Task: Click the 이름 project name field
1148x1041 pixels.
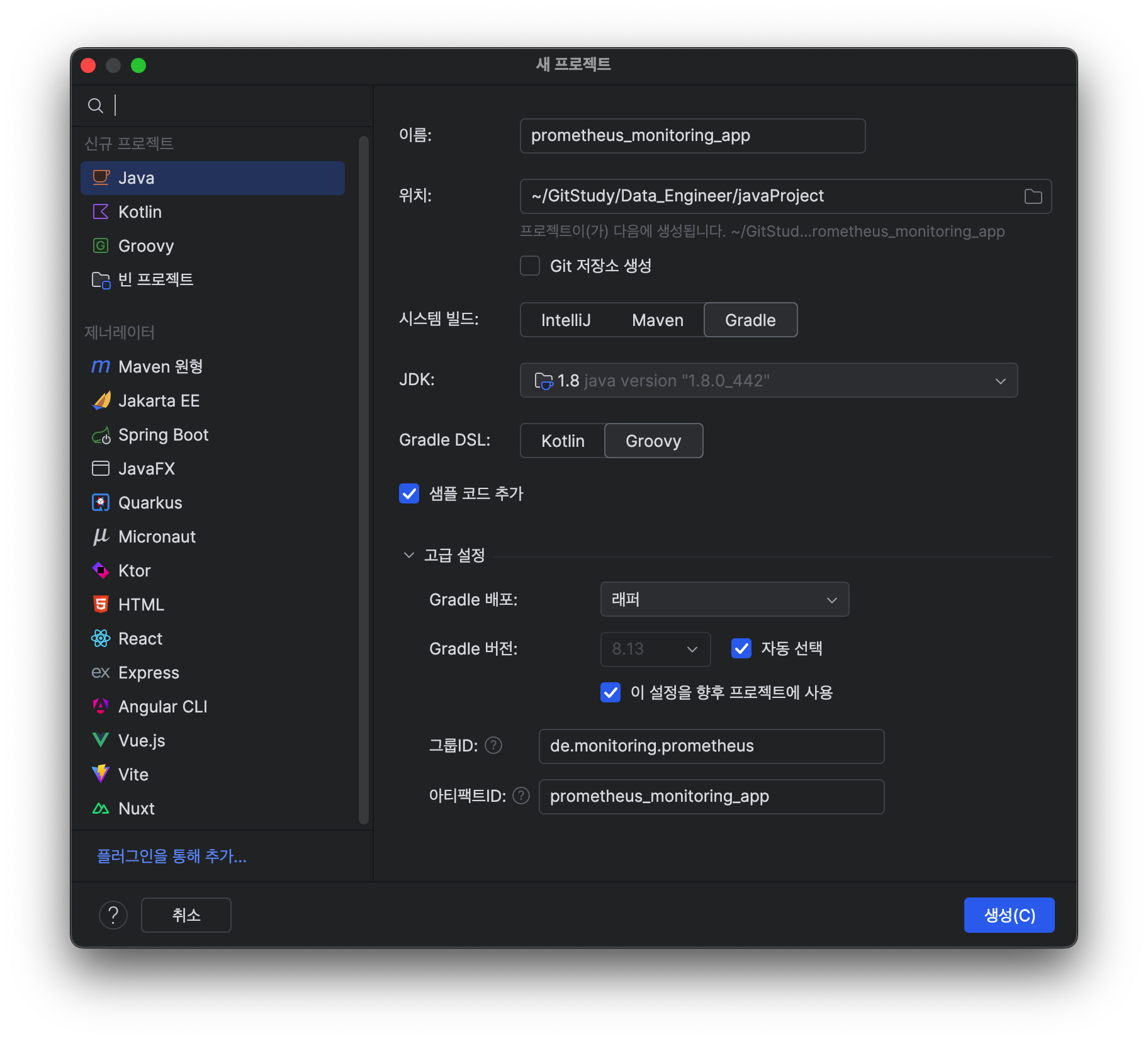Action: click(692, 136)
